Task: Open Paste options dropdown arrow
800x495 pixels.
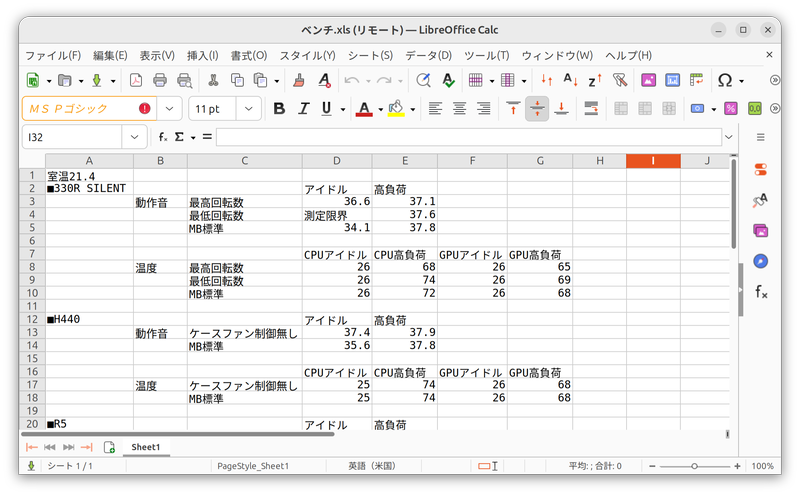Action: point(277,81)
